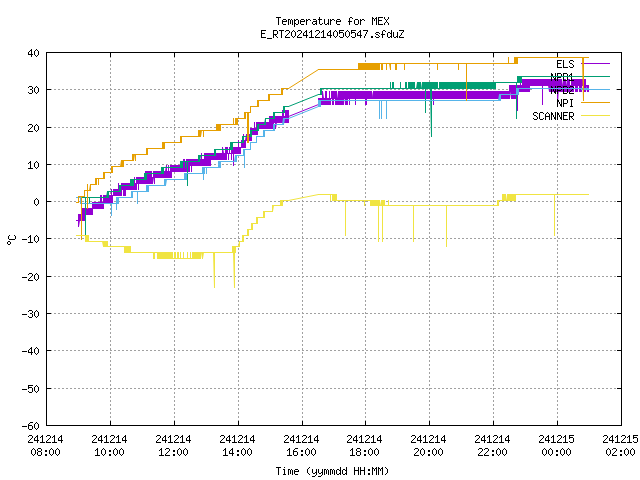Click the purple ELS legend line sample

pos(596,64)
